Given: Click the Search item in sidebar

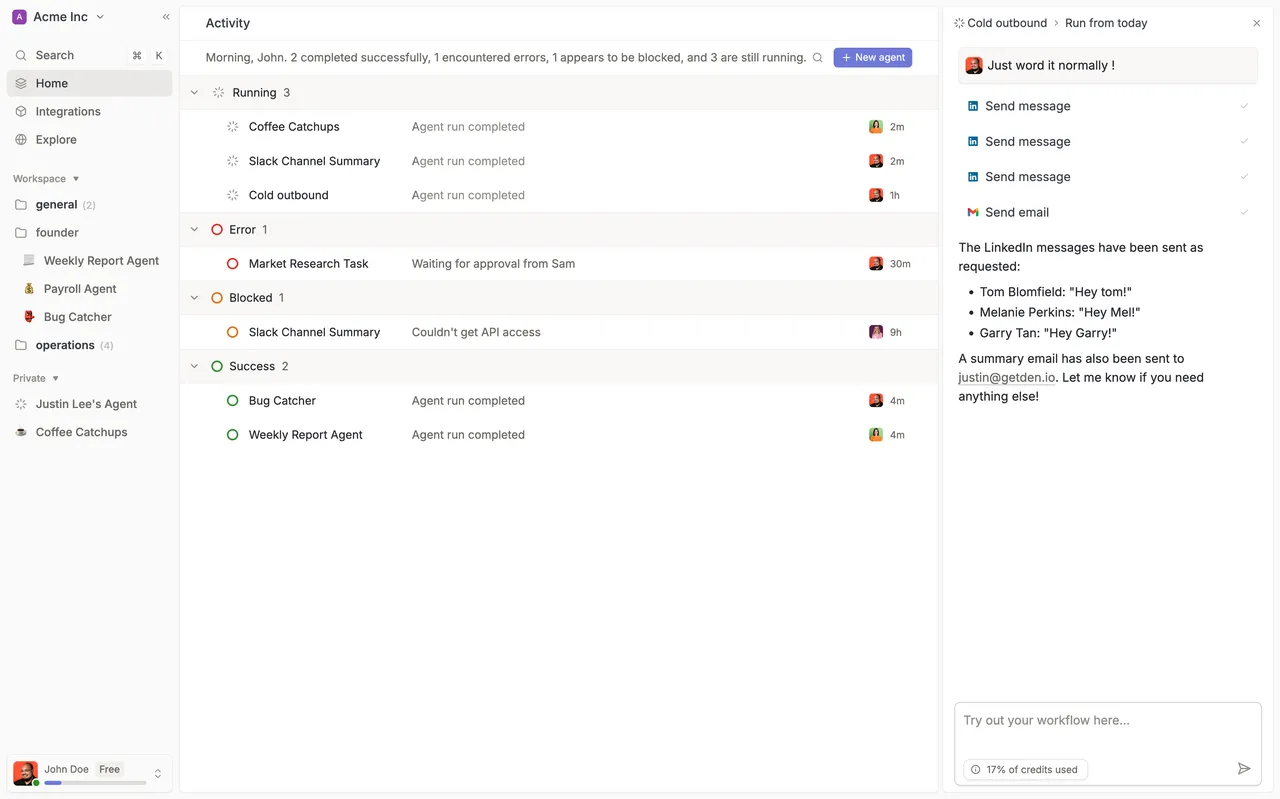Looking at the screenshot, I should 89,55.
